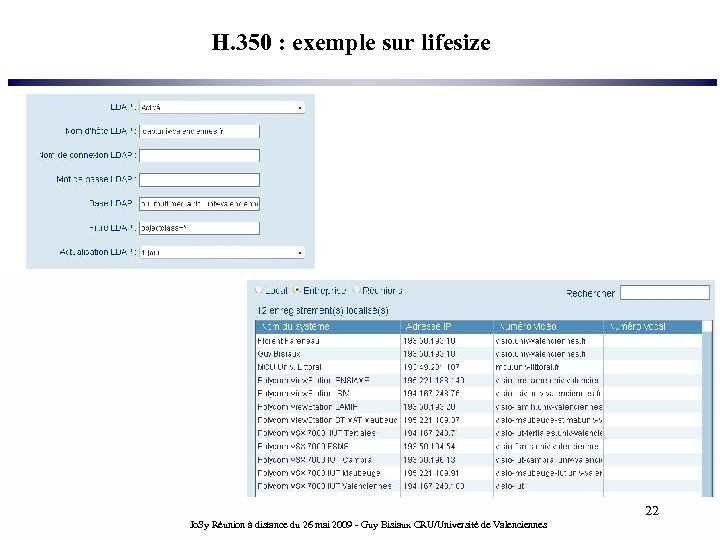Edit the Filtre LDAP objectclass field
720x540 pixels.
pyautogui.click(x=199, y=228)
